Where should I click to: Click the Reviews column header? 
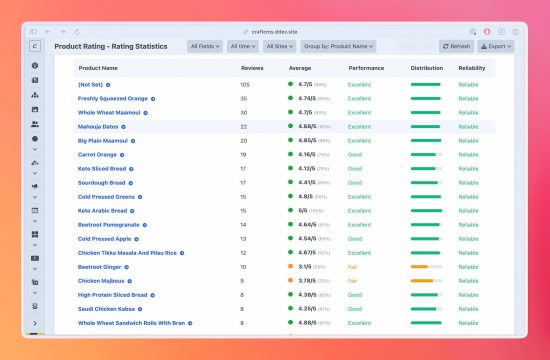[252, 68]
